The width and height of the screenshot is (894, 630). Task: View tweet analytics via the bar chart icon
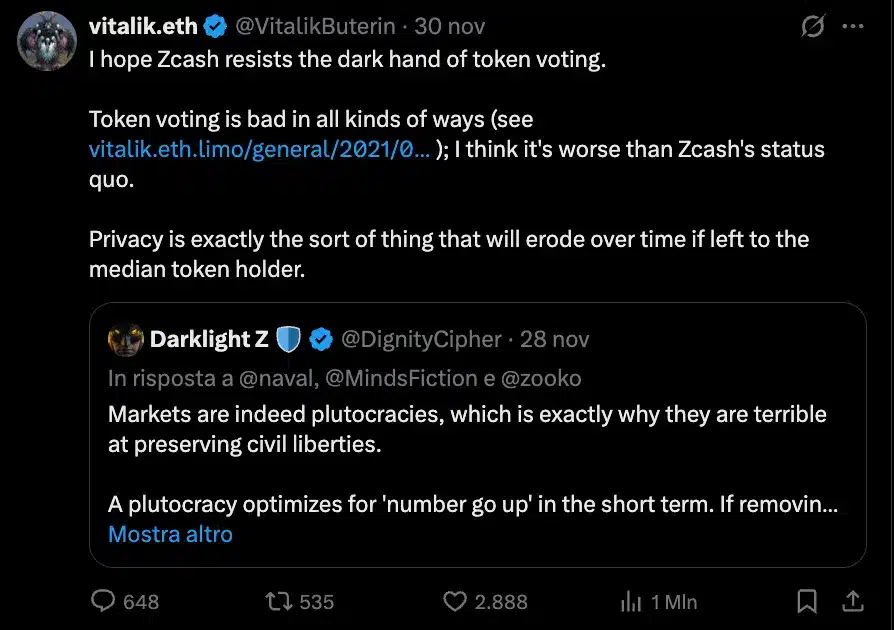tap(632, 601)
